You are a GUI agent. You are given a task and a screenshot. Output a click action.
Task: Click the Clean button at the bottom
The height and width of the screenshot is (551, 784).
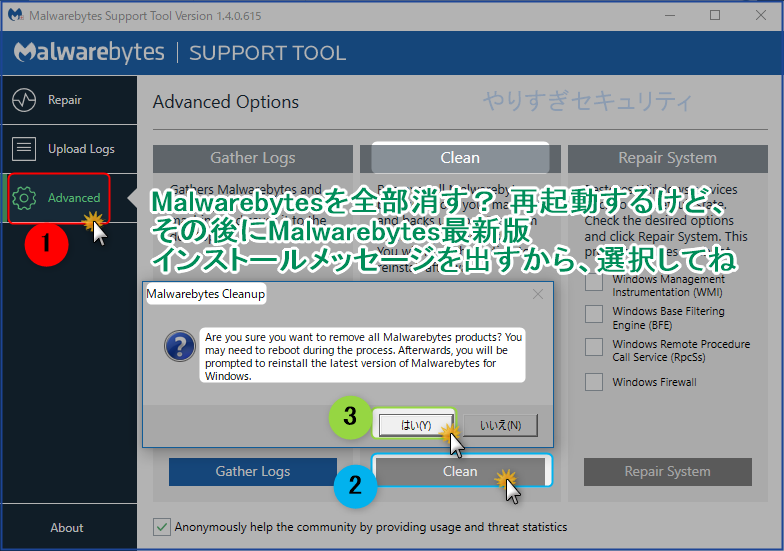click(x=460, y=472)
